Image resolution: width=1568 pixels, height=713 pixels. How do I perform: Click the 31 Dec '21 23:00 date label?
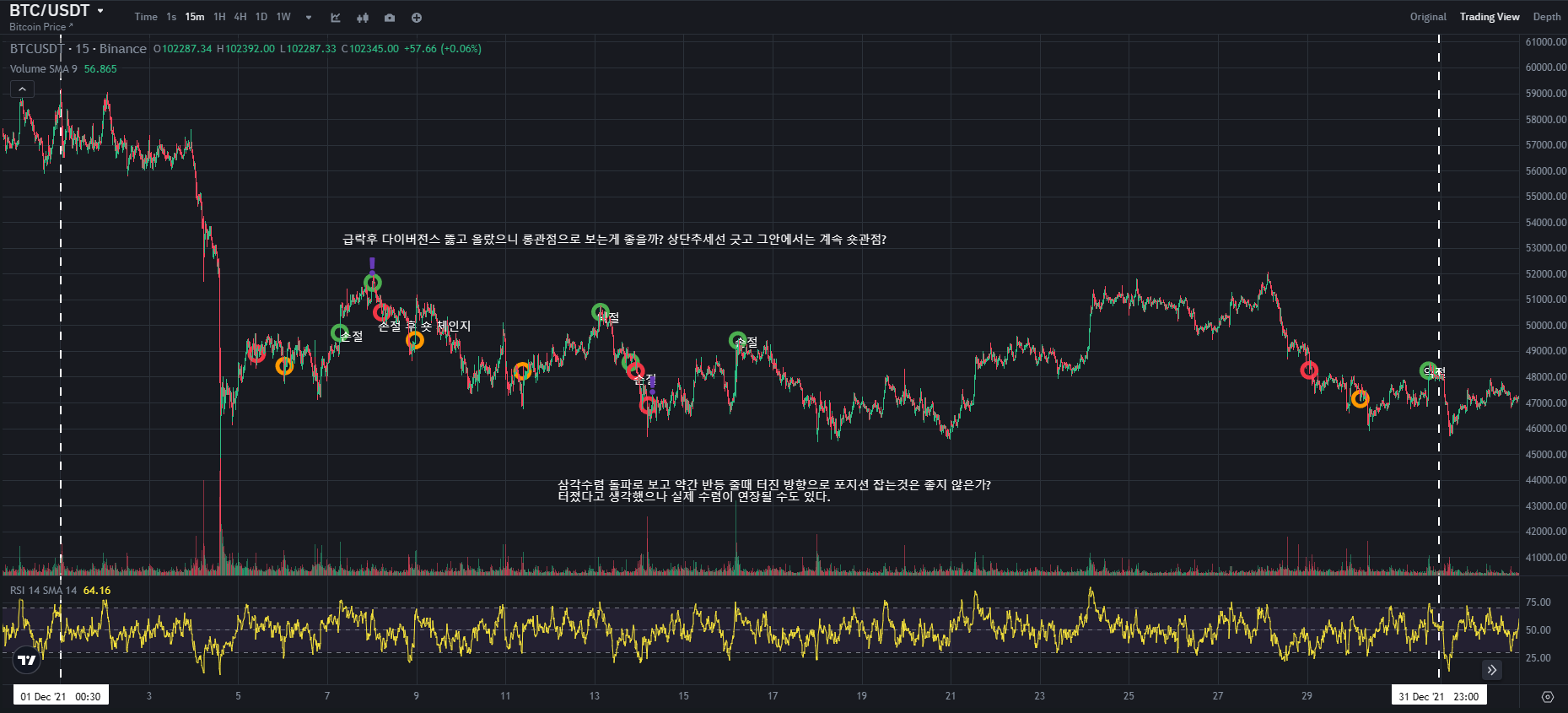pos(1439,696)
